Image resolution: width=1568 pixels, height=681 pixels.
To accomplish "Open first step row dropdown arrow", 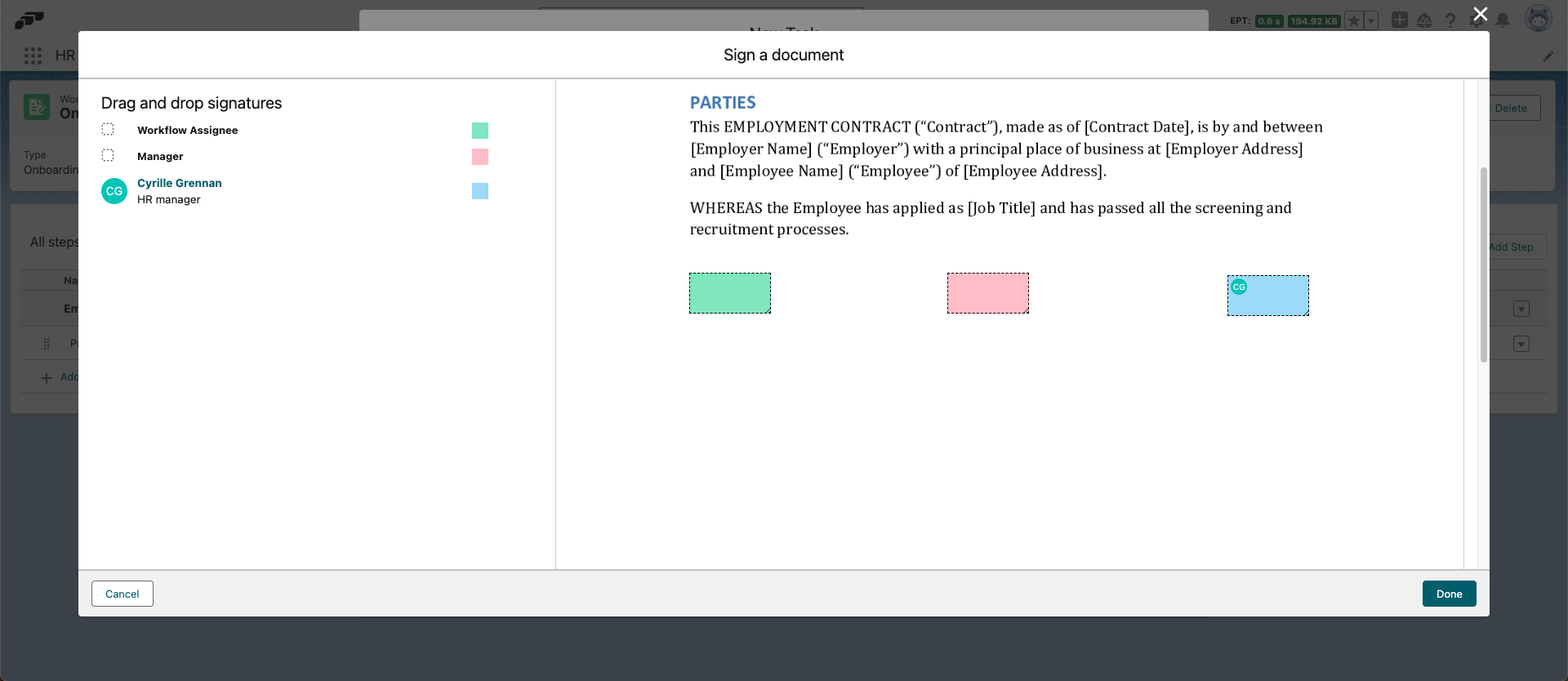I will (x=1521, y=309).
